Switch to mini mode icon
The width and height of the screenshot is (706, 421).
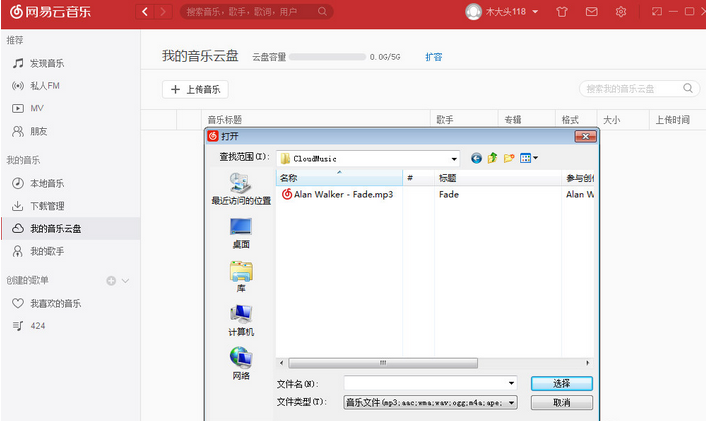(657, 12)
